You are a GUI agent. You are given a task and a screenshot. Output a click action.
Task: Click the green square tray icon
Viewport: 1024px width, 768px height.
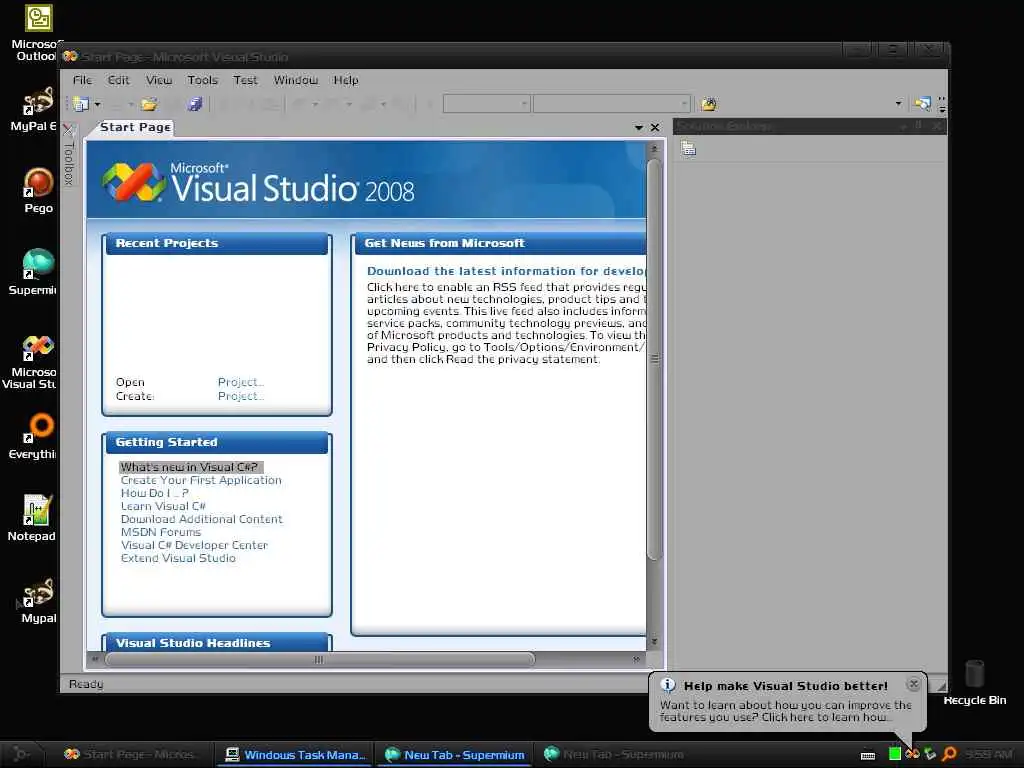[x=895, y=754]
